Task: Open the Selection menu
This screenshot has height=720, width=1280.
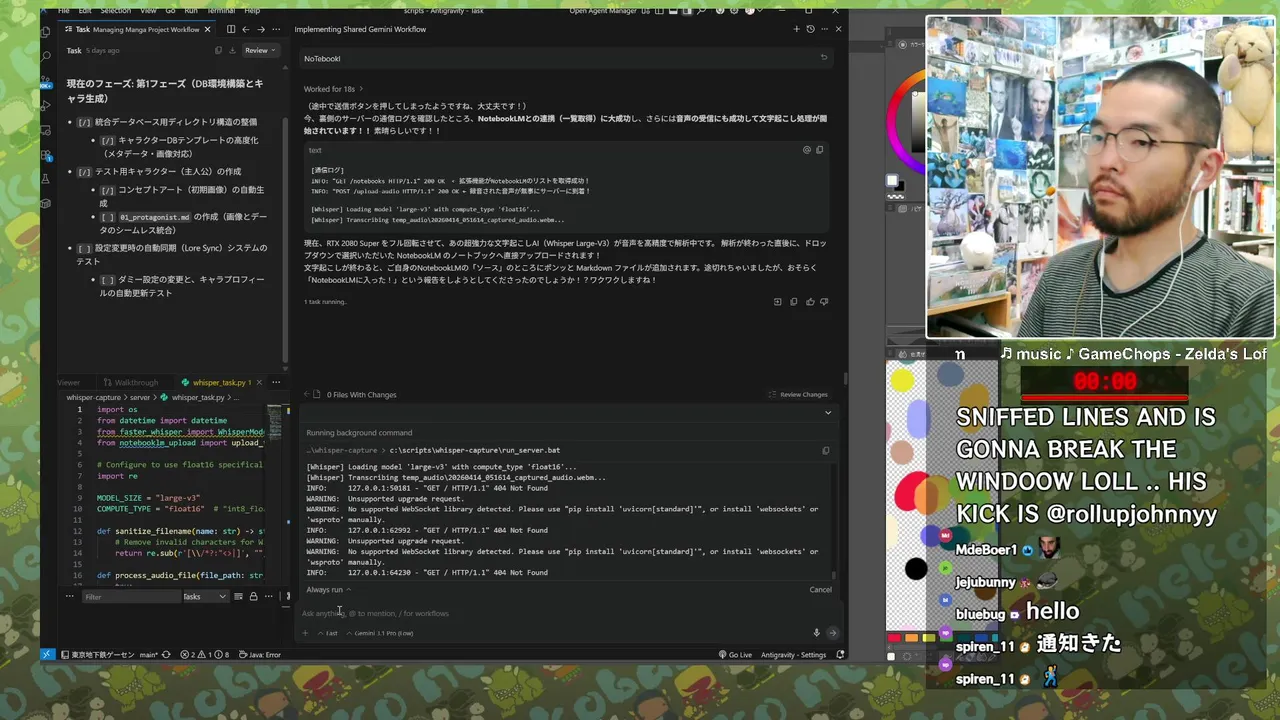Action: (115, 11)
